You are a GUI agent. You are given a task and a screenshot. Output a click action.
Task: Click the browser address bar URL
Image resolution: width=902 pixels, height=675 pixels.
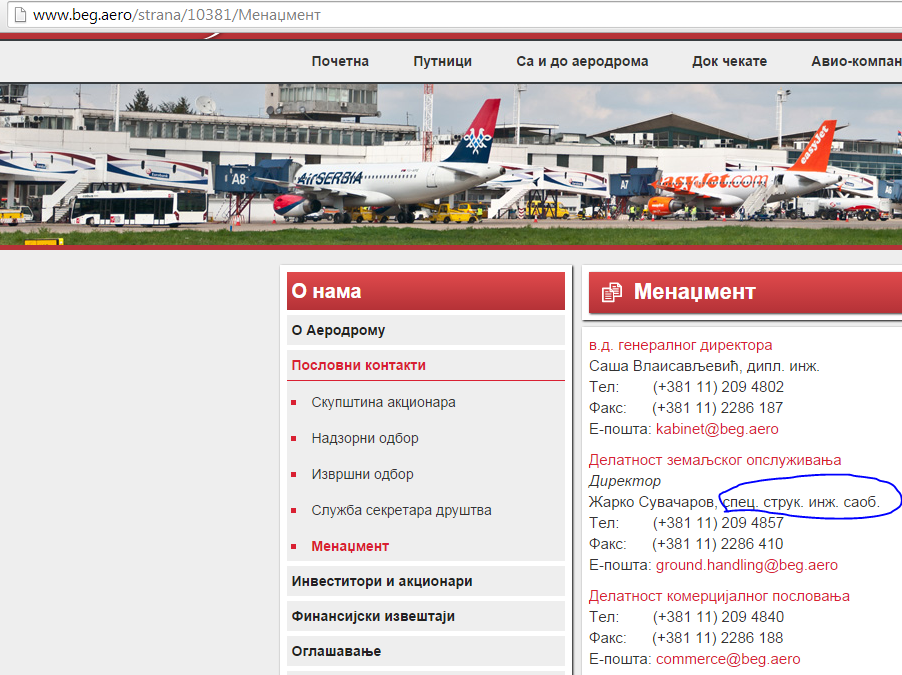tap(177, 14)
